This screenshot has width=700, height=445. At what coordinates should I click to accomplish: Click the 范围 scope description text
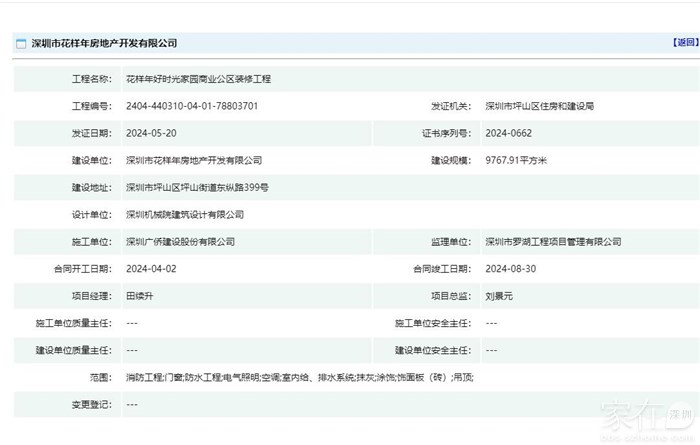(x=300, y=377)
